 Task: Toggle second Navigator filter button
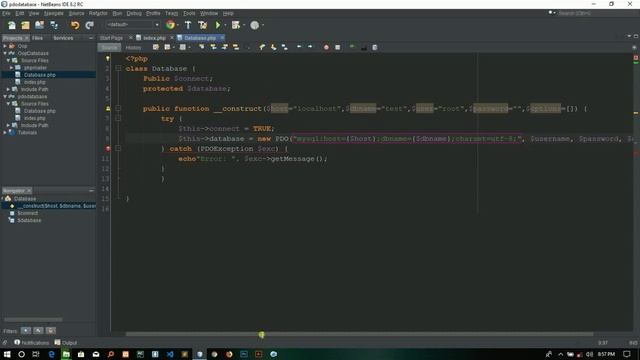[38, 331]
